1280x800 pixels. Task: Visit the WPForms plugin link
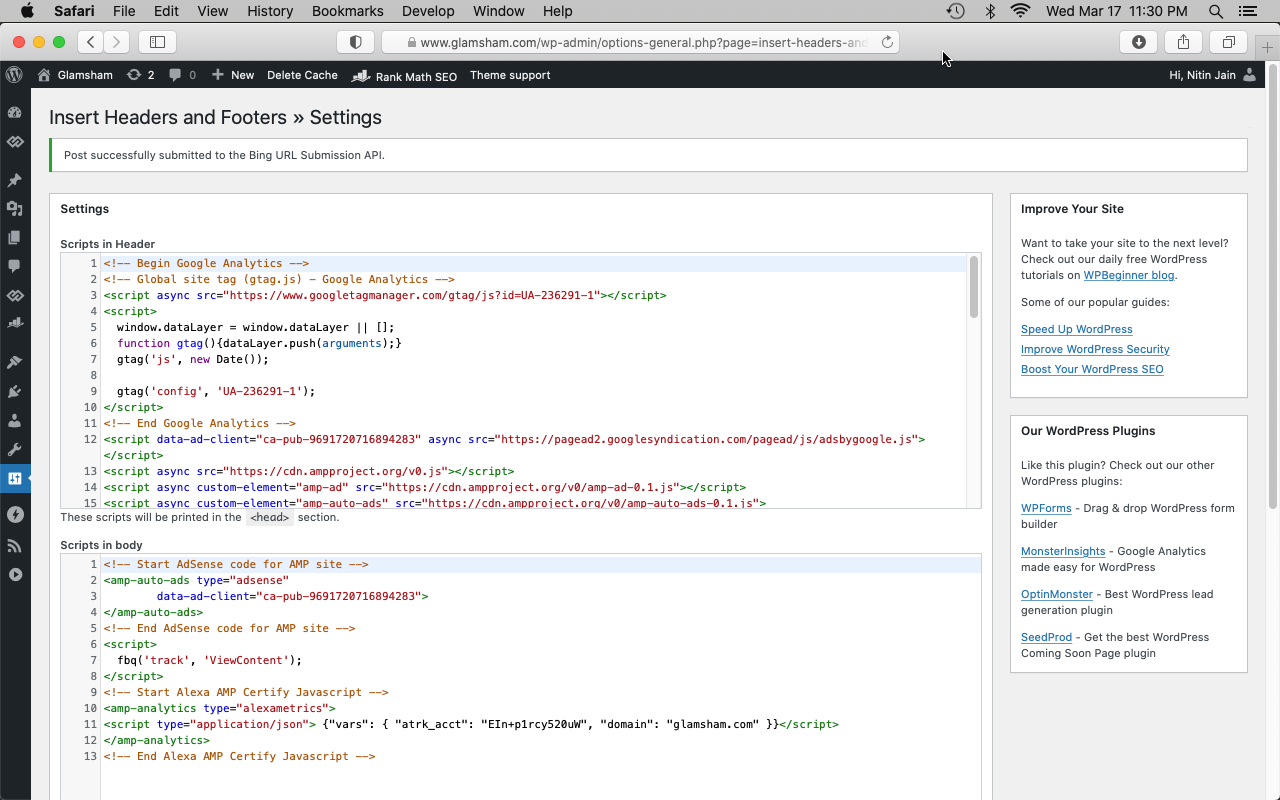(1046, 508)
